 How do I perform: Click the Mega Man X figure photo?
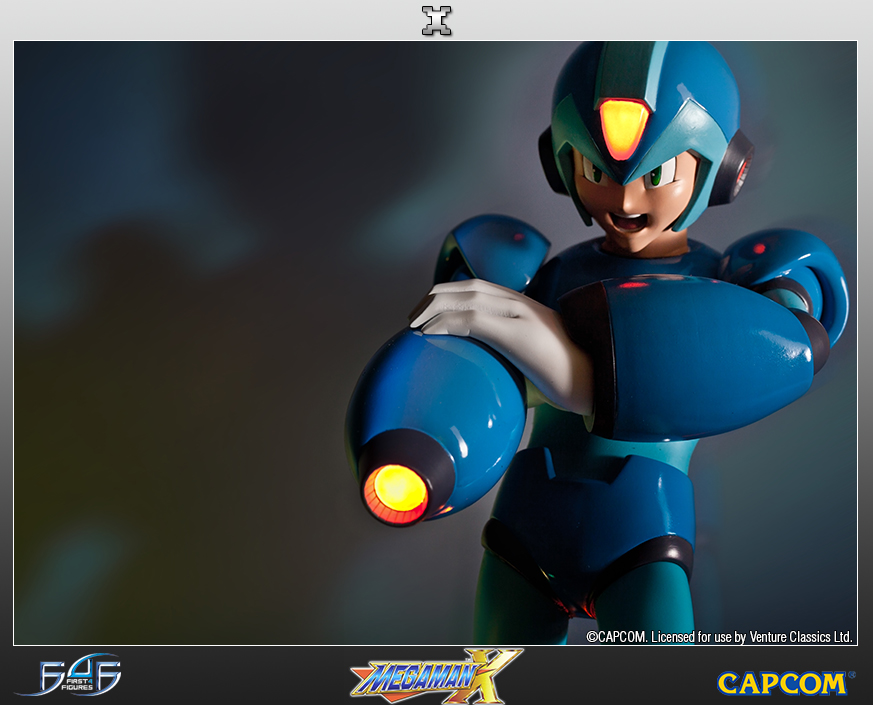(x=435, y=343)
